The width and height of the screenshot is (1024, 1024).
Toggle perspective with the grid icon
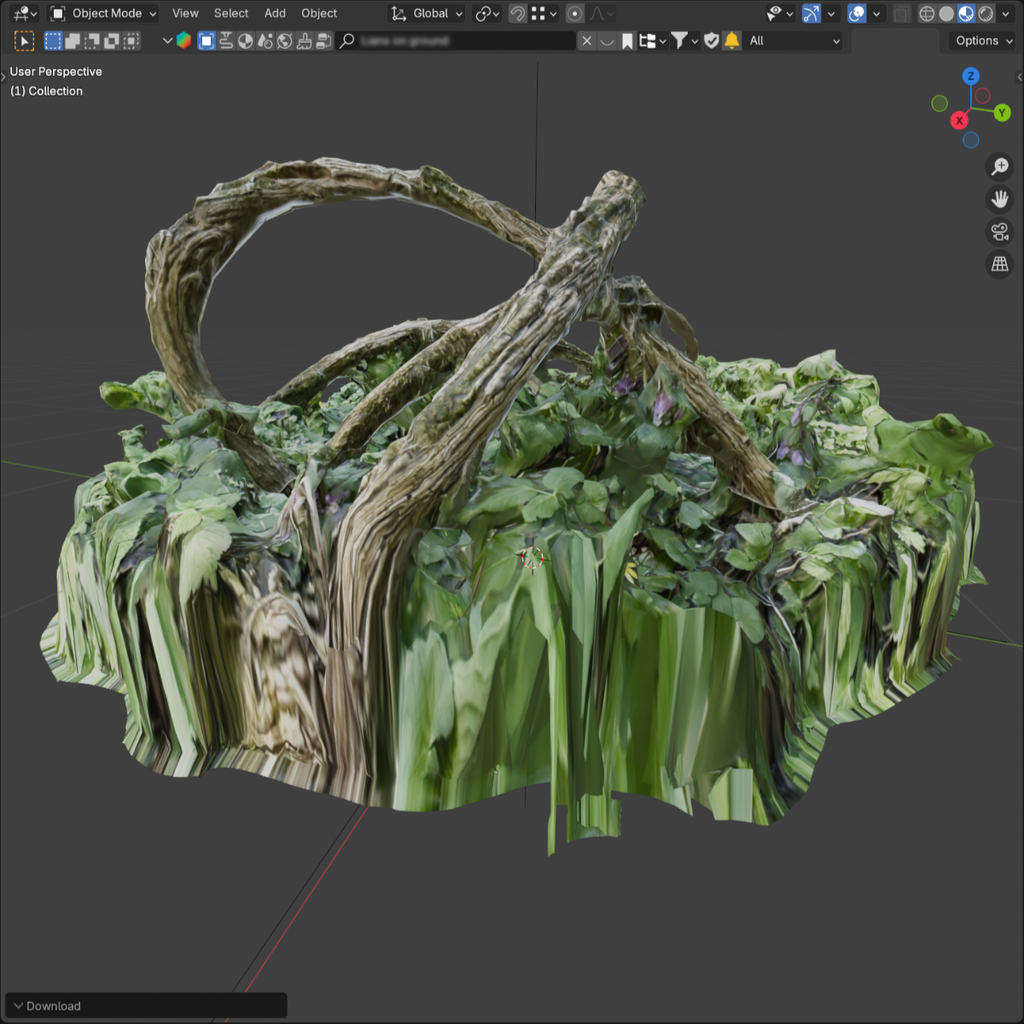pos(999,264)
